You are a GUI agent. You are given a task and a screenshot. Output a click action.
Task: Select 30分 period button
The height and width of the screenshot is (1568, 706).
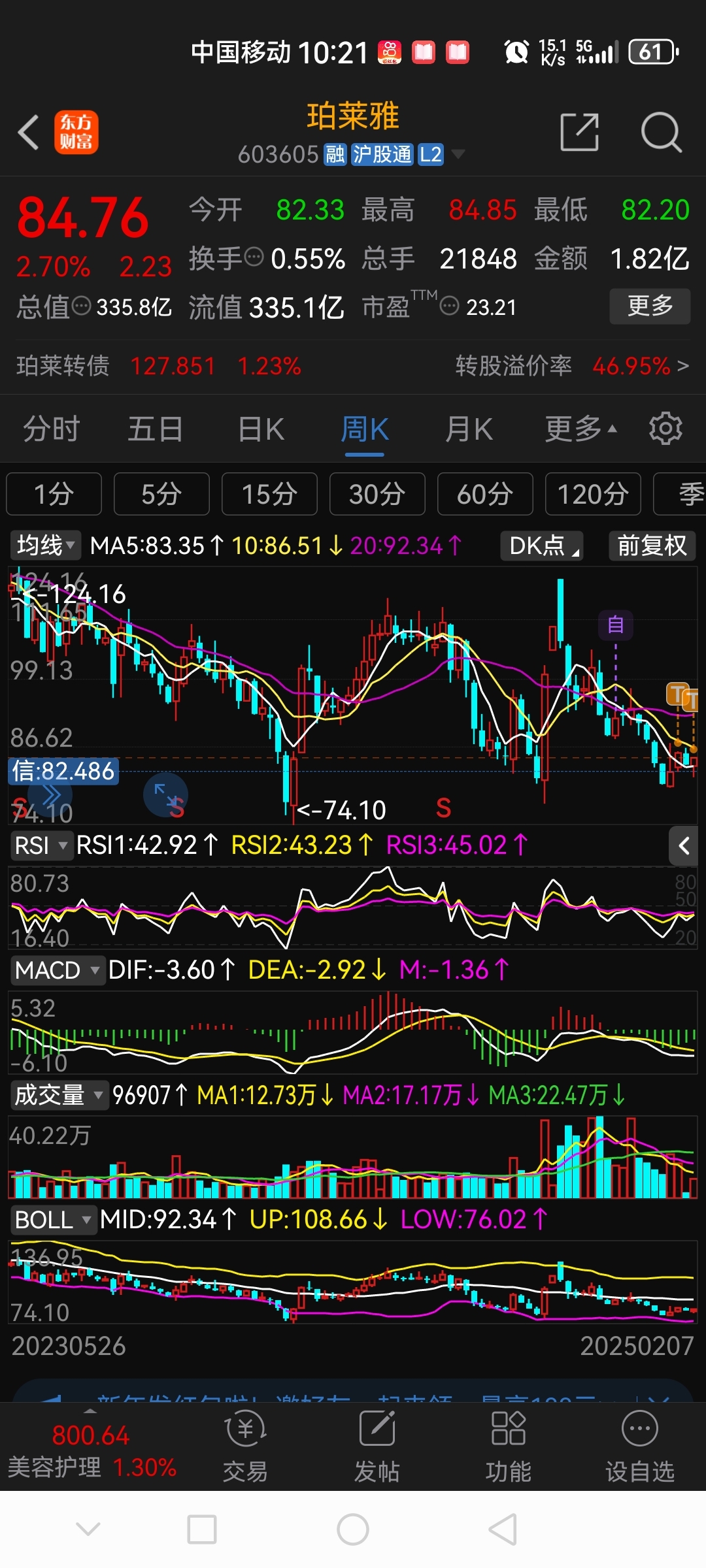(x=377, y=494)
